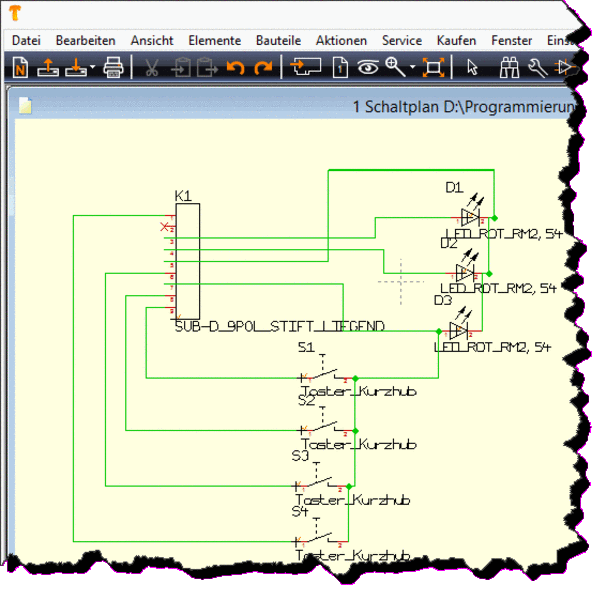Click the SUB-D_9POL_STIFT_LIEGEND label

[x=279, y=327]
